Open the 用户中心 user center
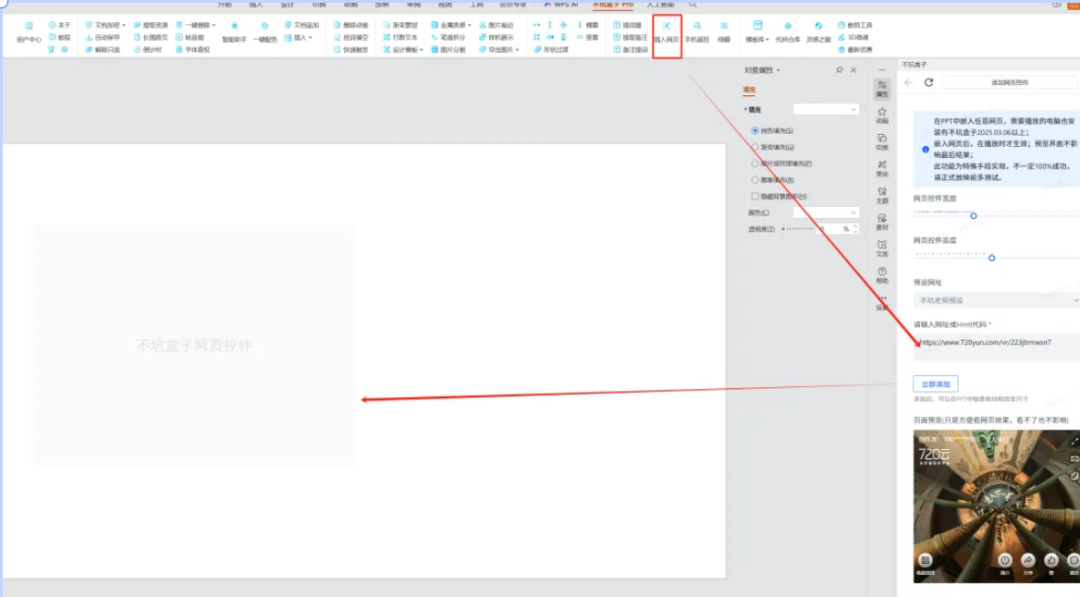The image size is (1080, 597). point(29,30)
